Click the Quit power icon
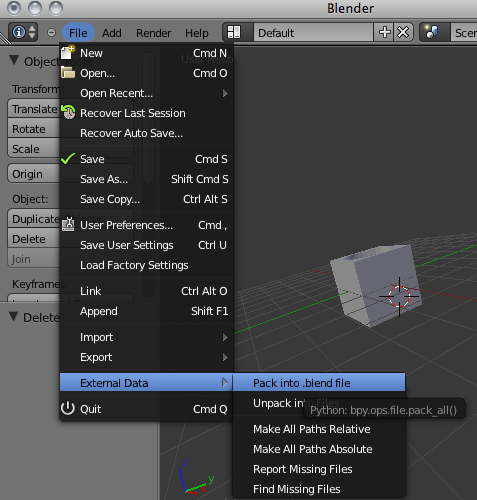Screen dimensions: 477x500 [68, 409]
